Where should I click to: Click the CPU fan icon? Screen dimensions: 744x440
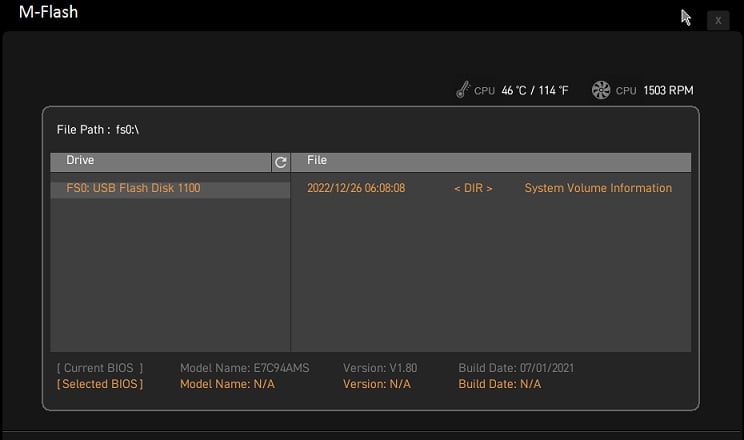[601, 90]
